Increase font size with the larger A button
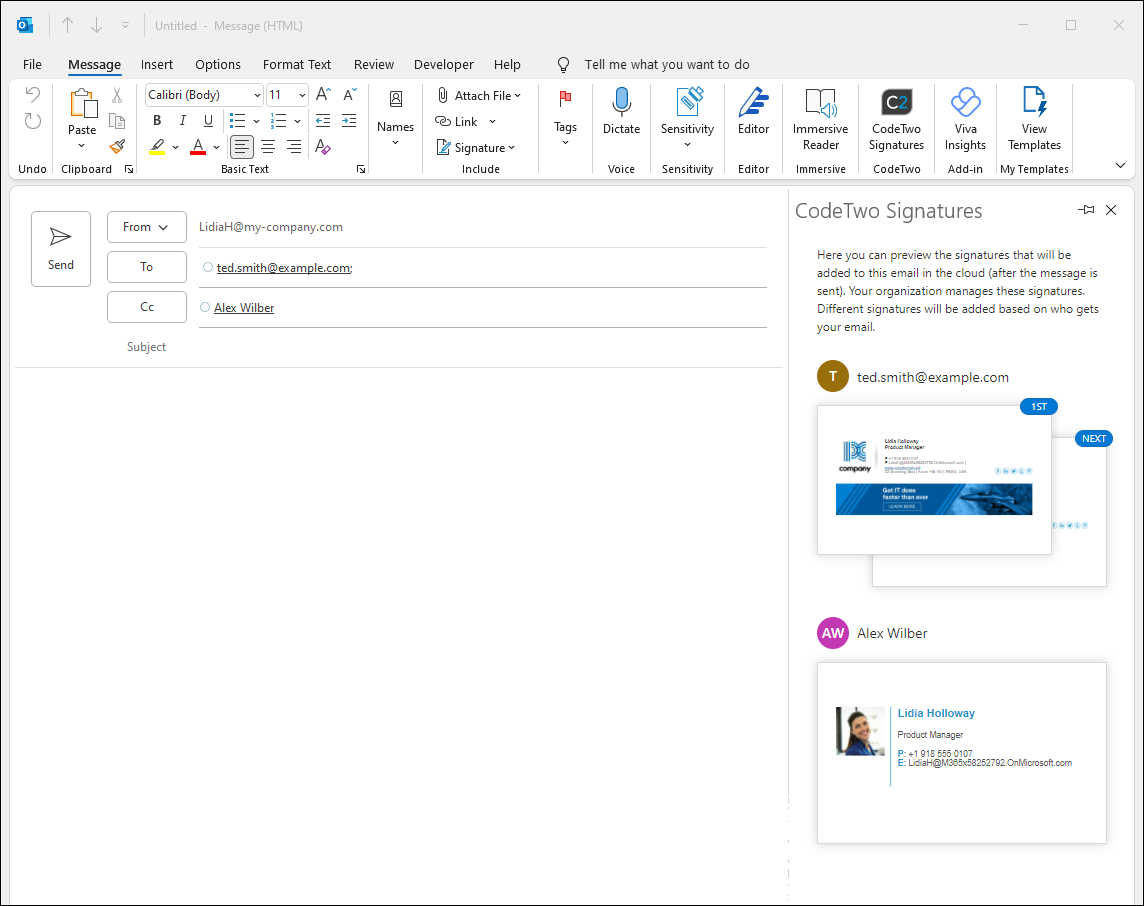This screenshot has width=1144, height=906. tap(323, 94)
